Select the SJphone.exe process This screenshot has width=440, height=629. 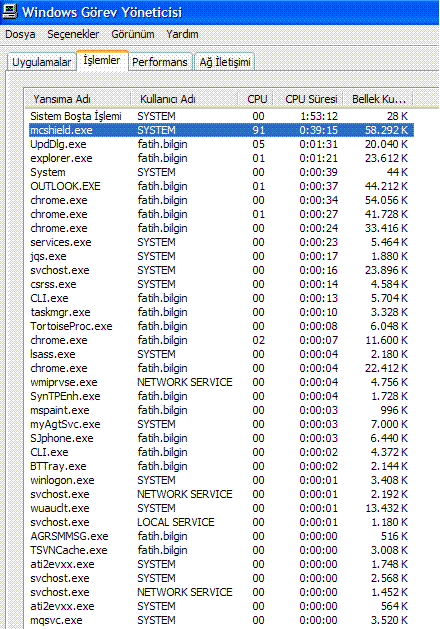click(221, 438)
